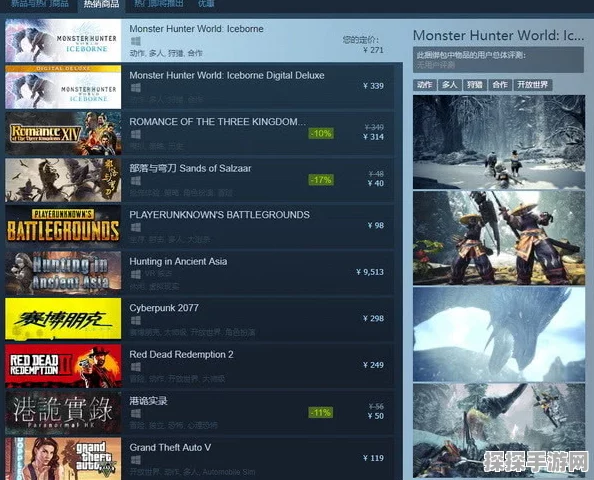Click the ¥ 271 price
This screenshot has height=480, width=594.
[373, 50]
